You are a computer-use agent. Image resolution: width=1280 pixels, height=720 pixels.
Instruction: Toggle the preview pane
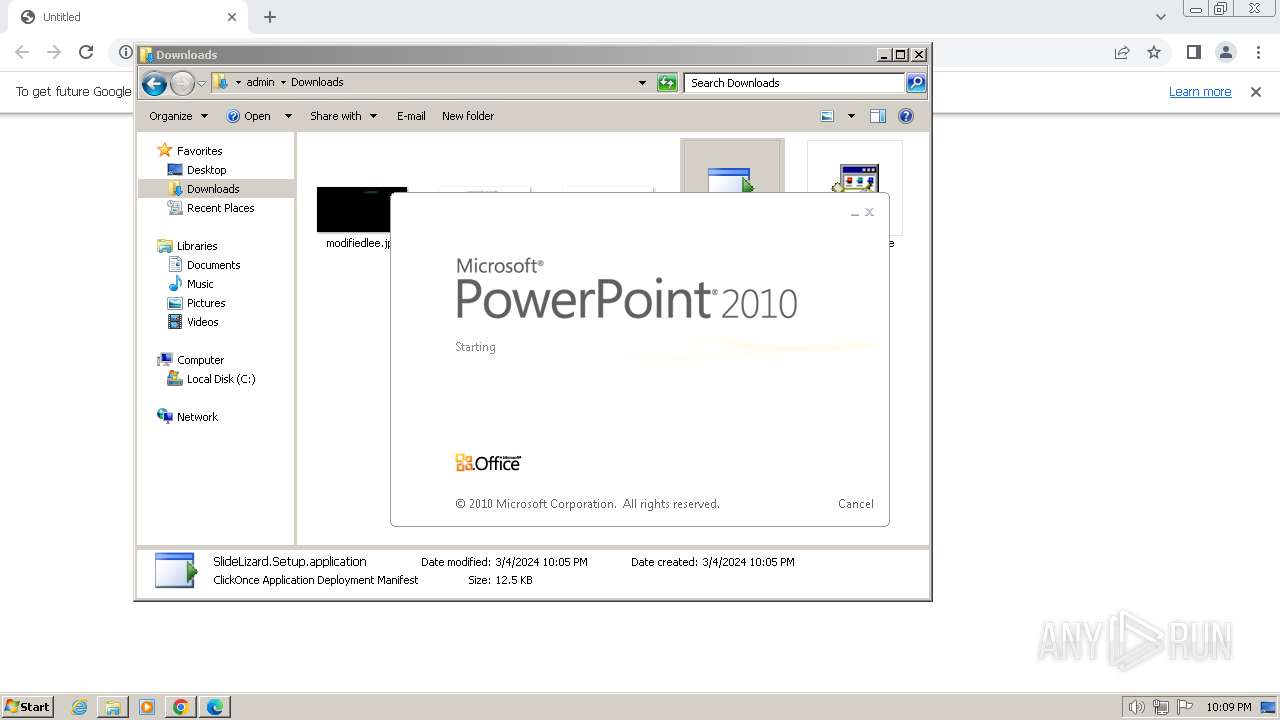click(x=878, y=116)
